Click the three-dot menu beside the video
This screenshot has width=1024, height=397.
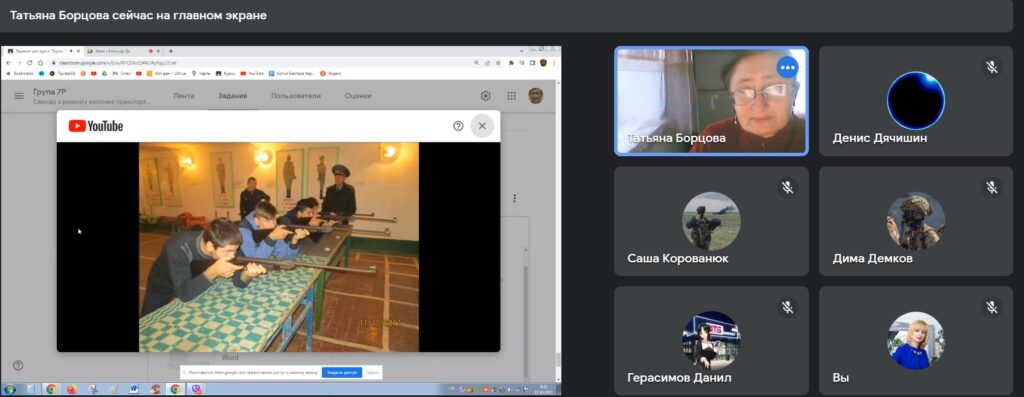click(x=515, y=198)
